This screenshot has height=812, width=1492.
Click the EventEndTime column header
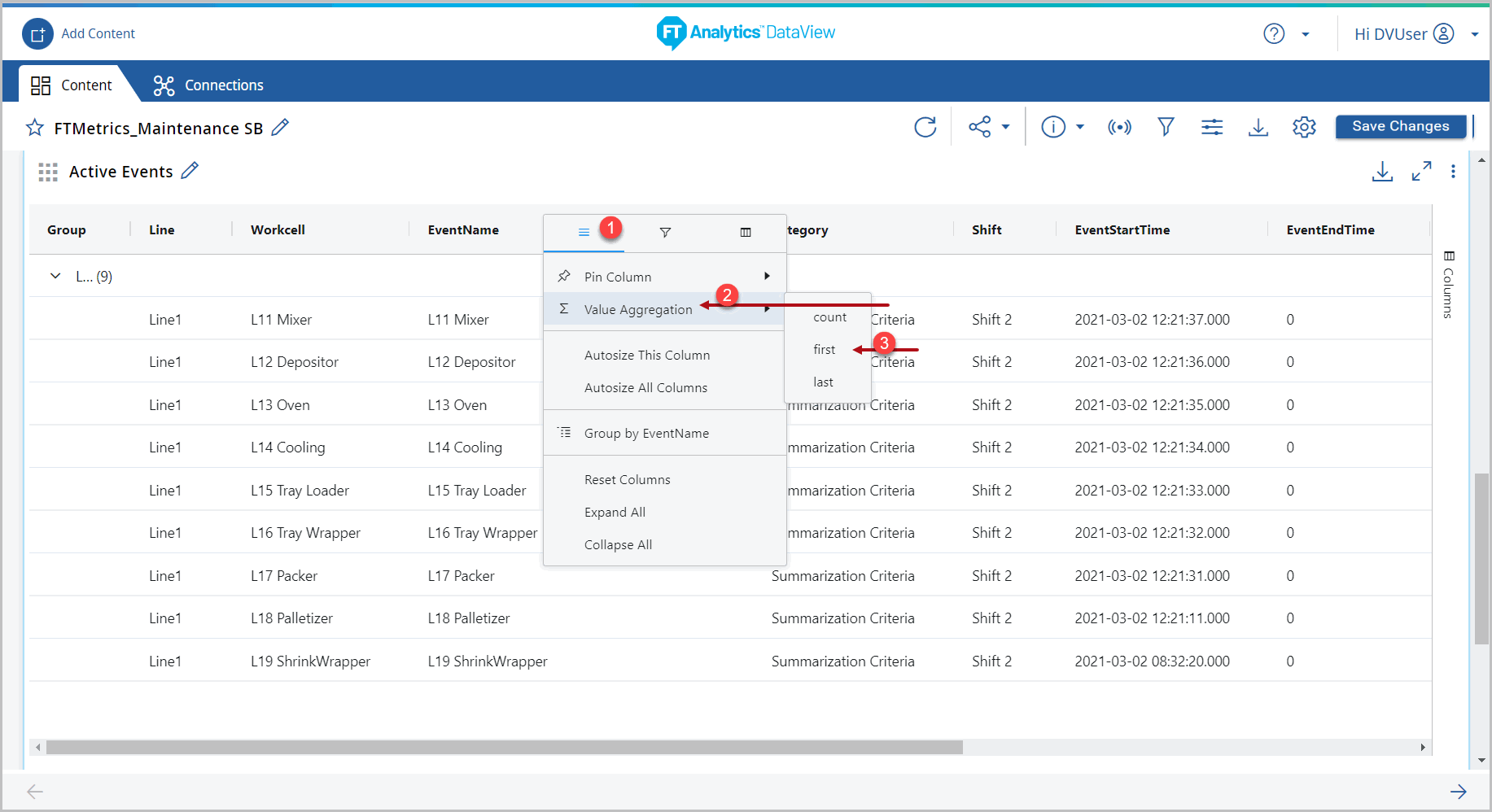click(x=1330, y=229)
